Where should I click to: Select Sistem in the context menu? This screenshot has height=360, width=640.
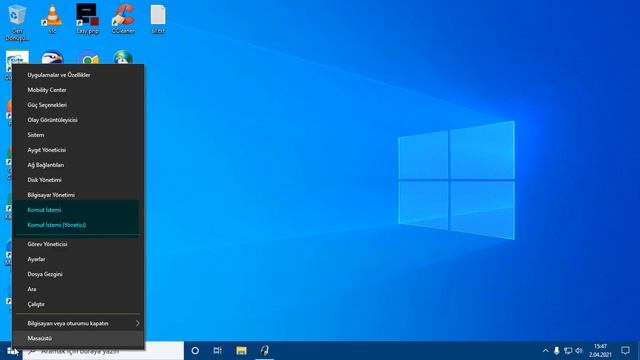pos(78,135)
